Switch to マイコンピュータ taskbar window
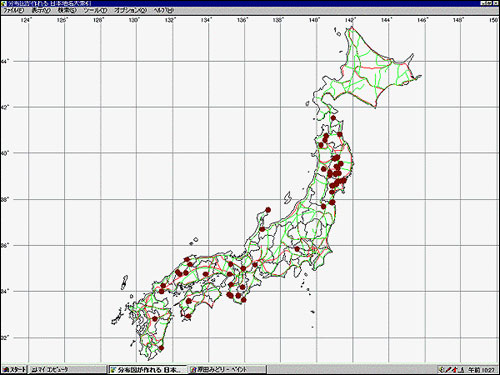The height and width of the screenshot is (375, 500). tap(67, 369)
